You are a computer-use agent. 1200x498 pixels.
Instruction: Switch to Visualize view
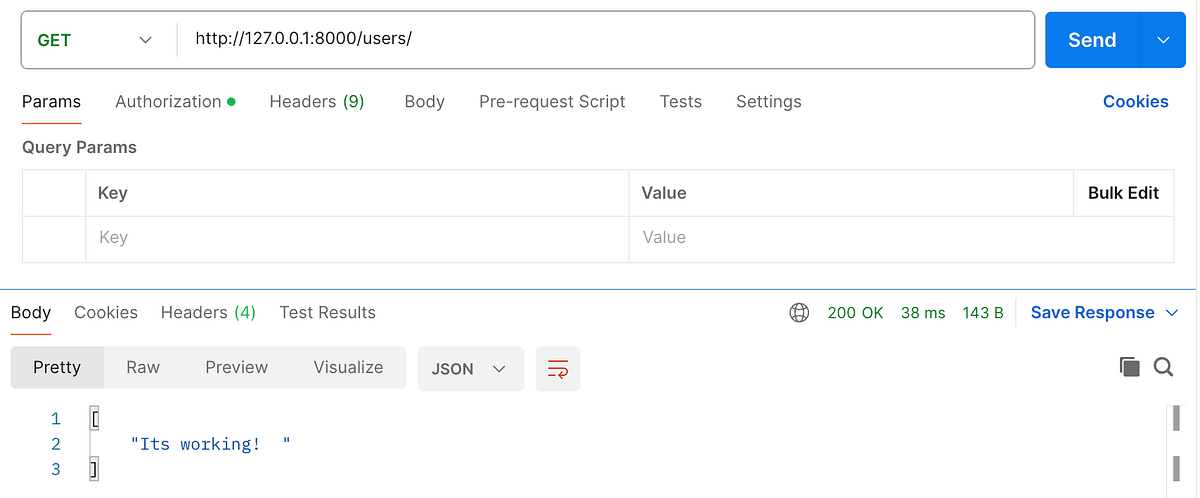(348, 367)
